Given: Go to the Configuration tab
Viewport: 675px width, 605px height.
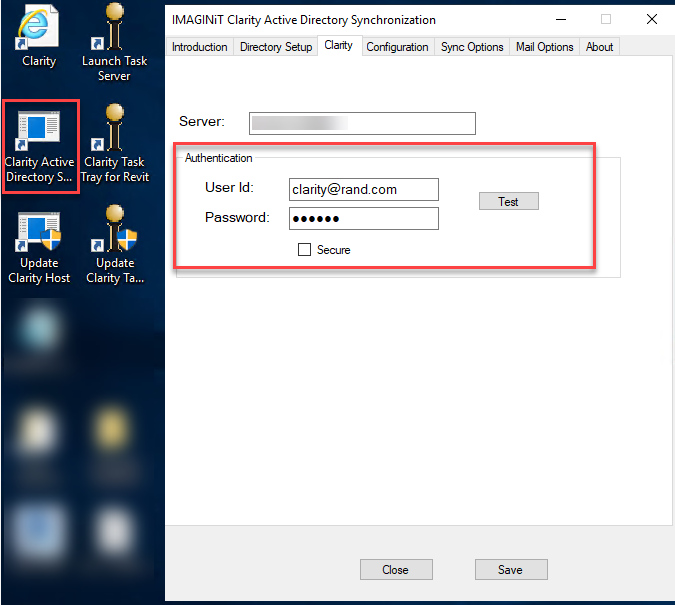Looking at the screenshot, I should pyautogui.click(x=397, y=47).
